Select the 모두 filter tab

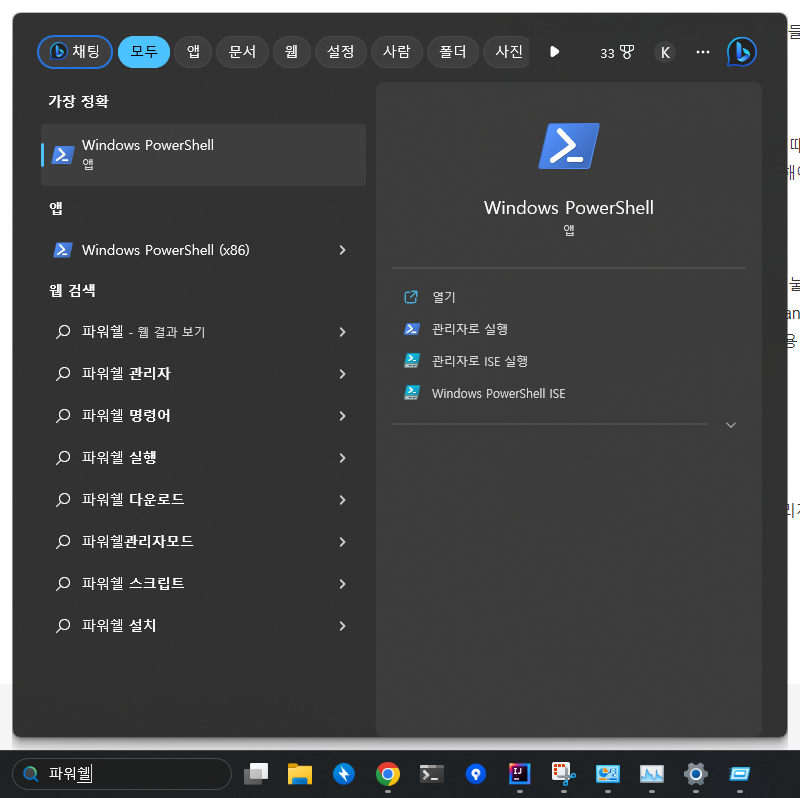point(144,52)
